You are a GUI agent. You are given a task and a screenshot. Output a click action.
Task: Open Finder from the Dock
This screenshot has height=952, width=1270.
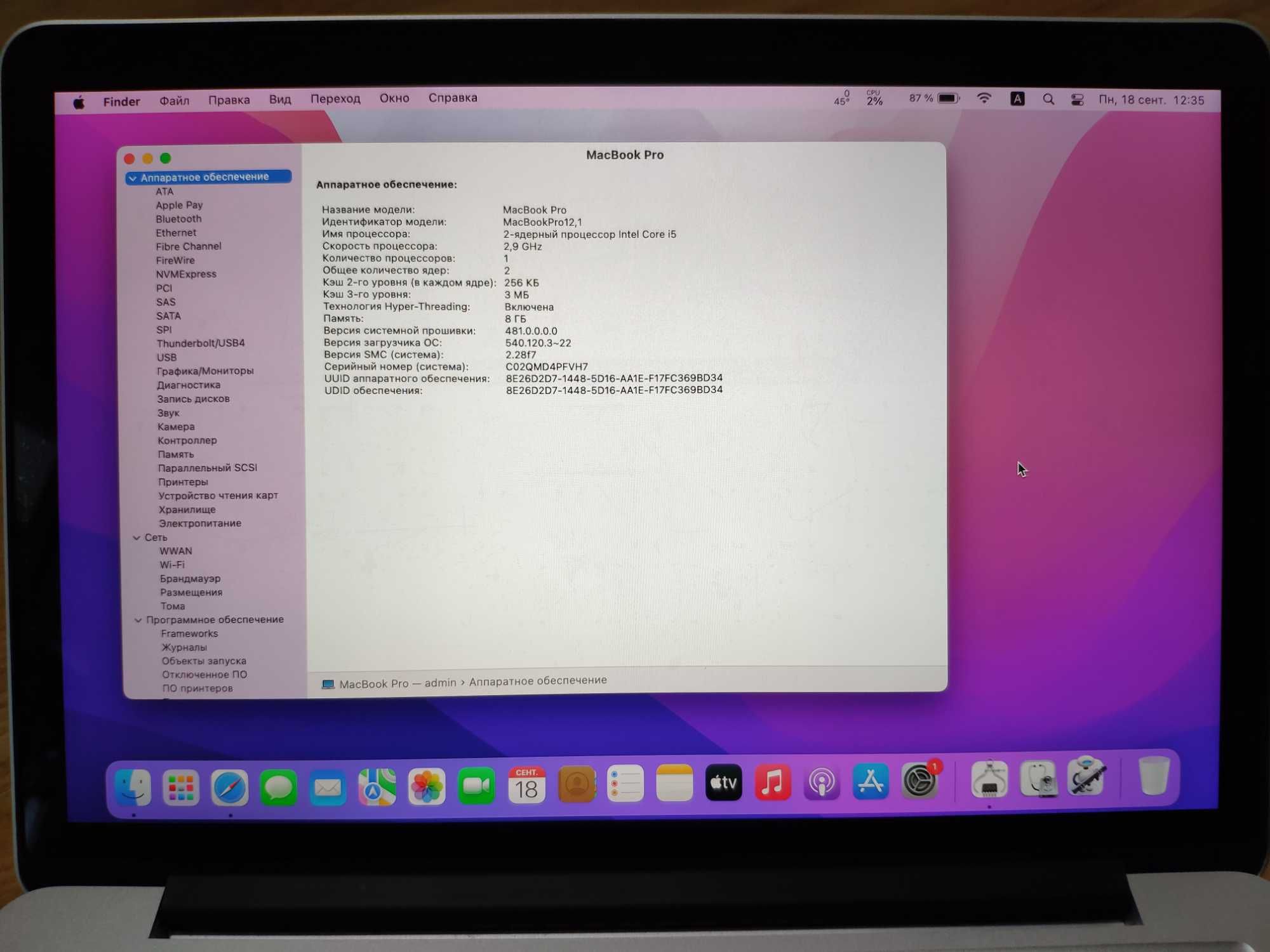133,788
